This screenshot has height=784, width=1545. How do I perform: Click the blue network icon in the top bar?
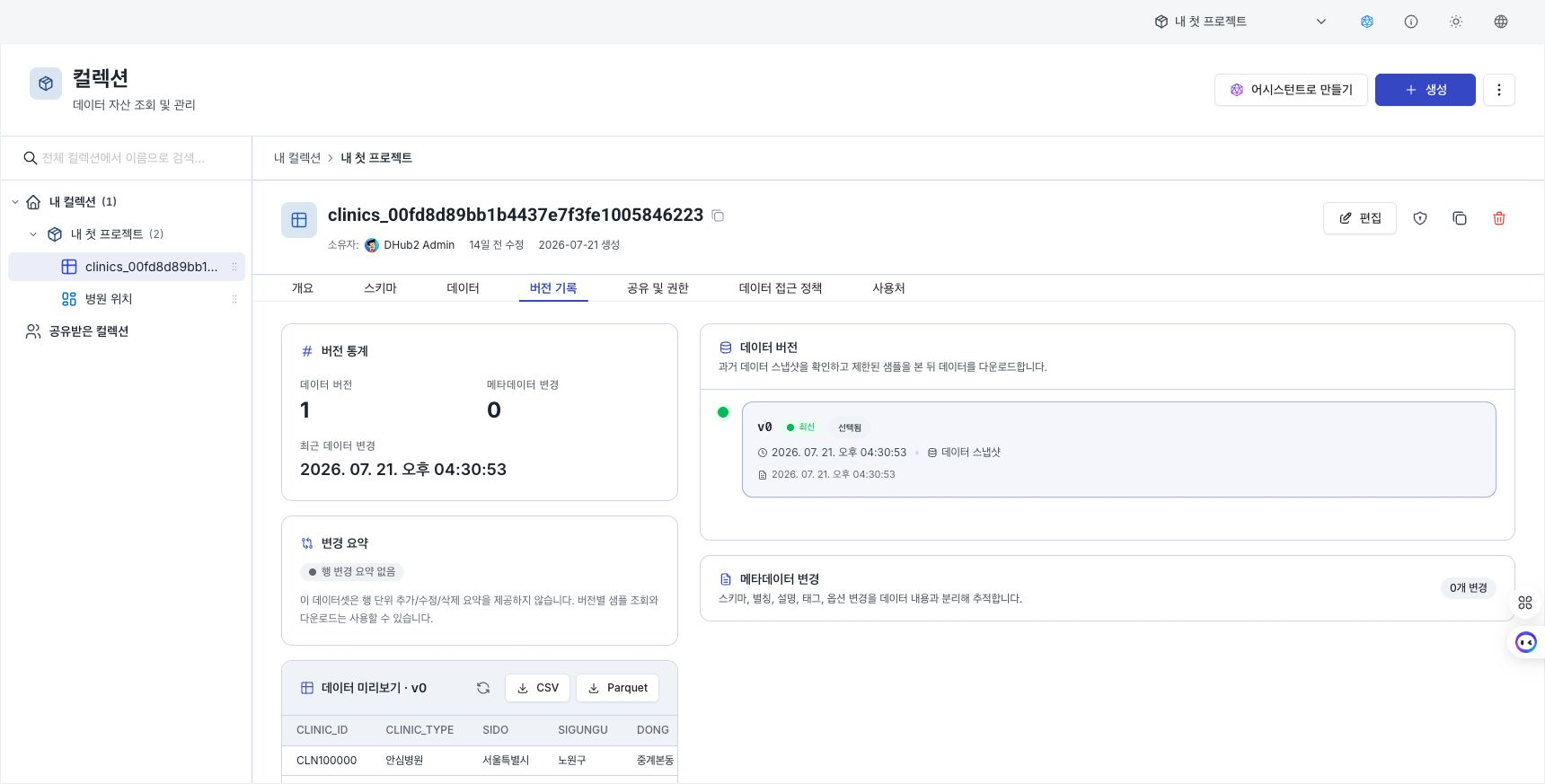coord(1367,22)
